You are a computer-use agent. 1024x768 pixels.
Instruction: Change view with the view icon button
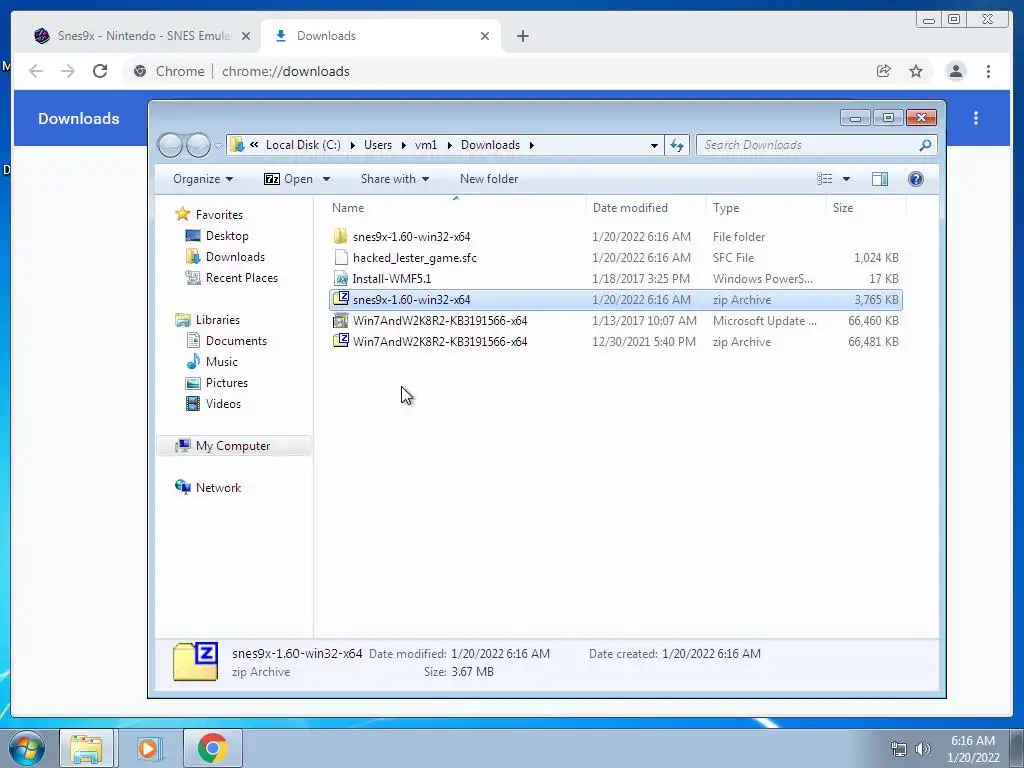(824, 179)
